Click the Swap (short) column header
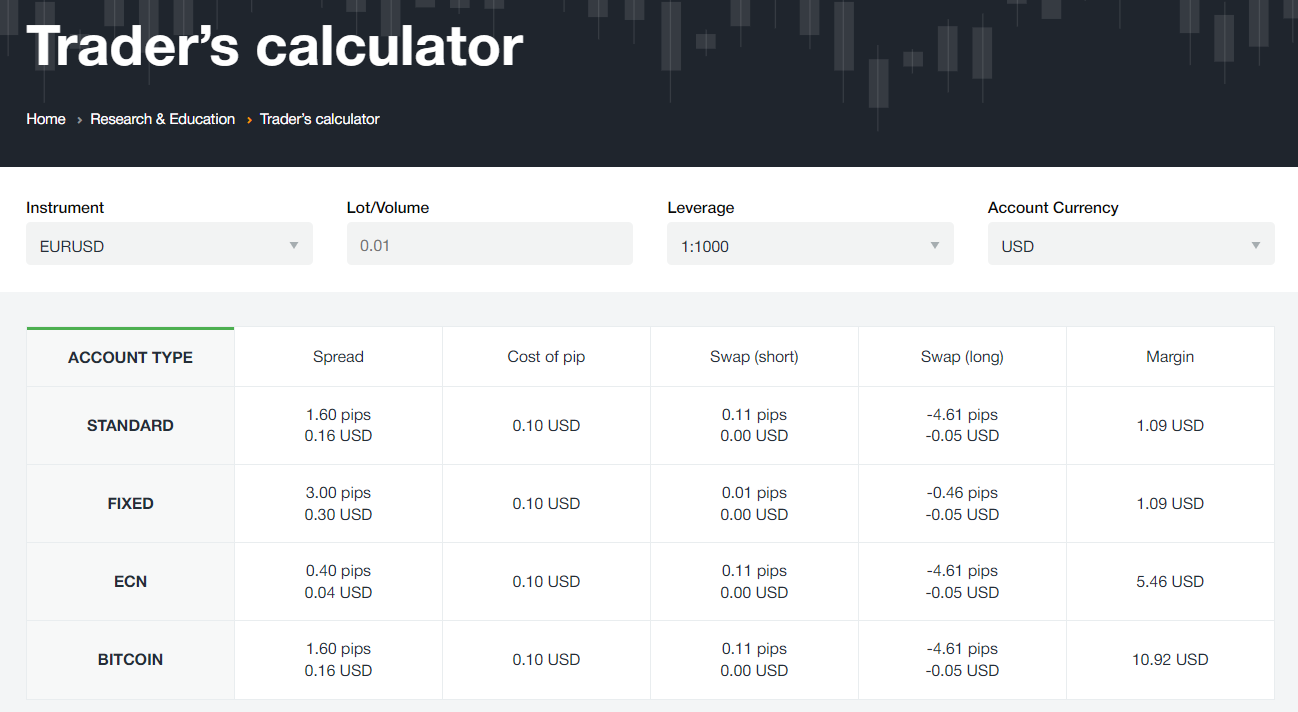This screenshot has width=1298, height=712. click(x=754, y=357)
